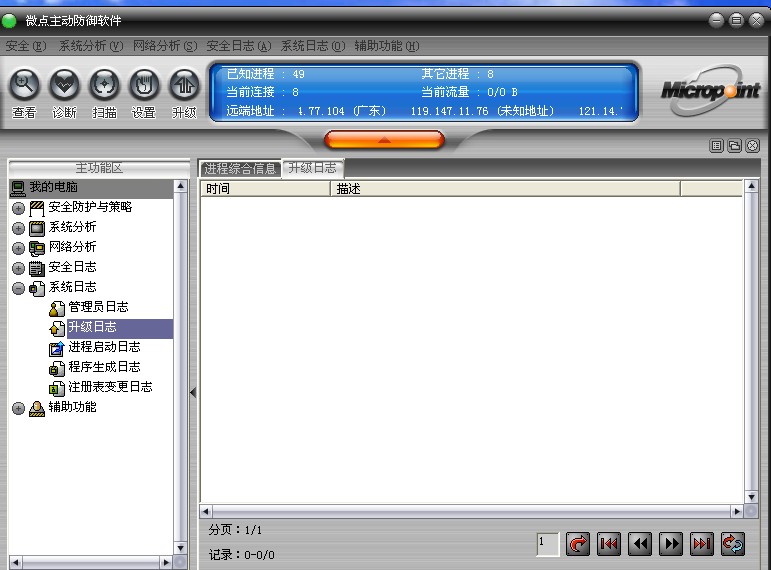Collapse top panel with the orange arrow button

coord(385,140)
